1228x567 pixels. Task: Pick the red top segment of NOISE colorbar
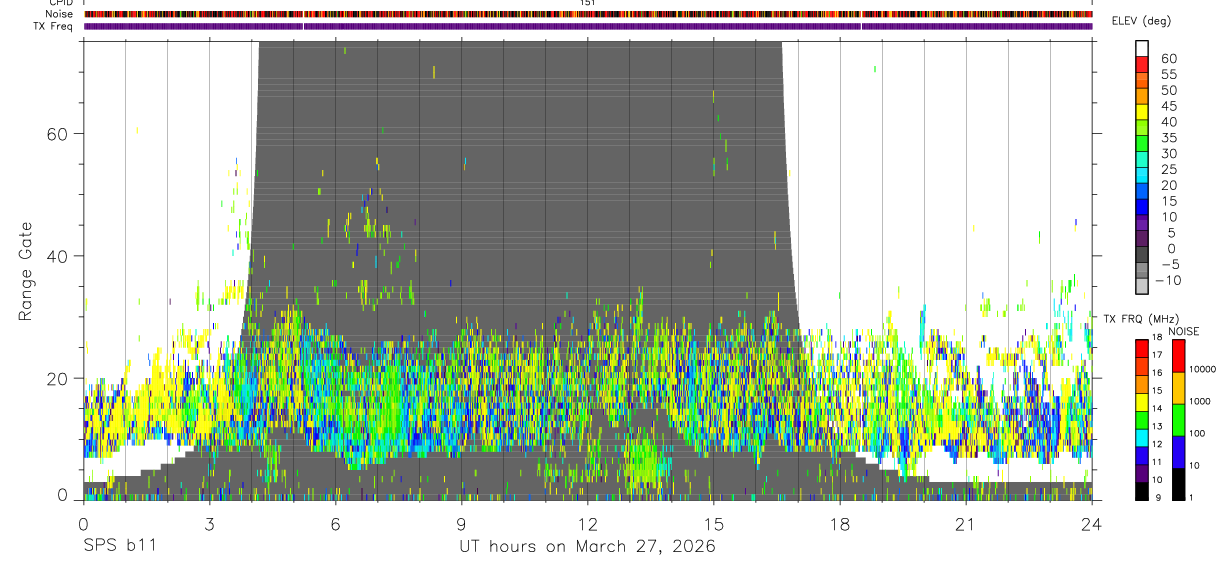(x=1179, y=356)
